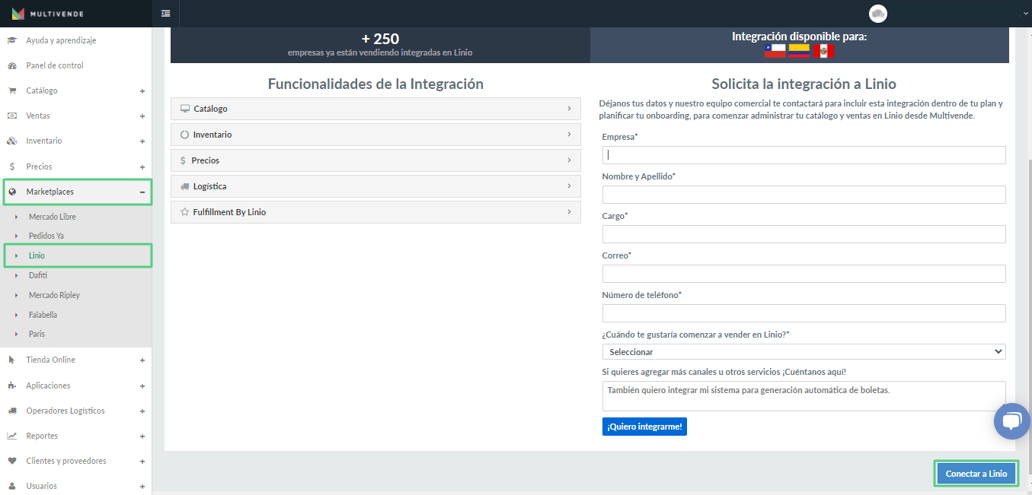The width and height of the screenshot is (1032, 495).
Task: Click the Peru flag icon
Action: 823,51
